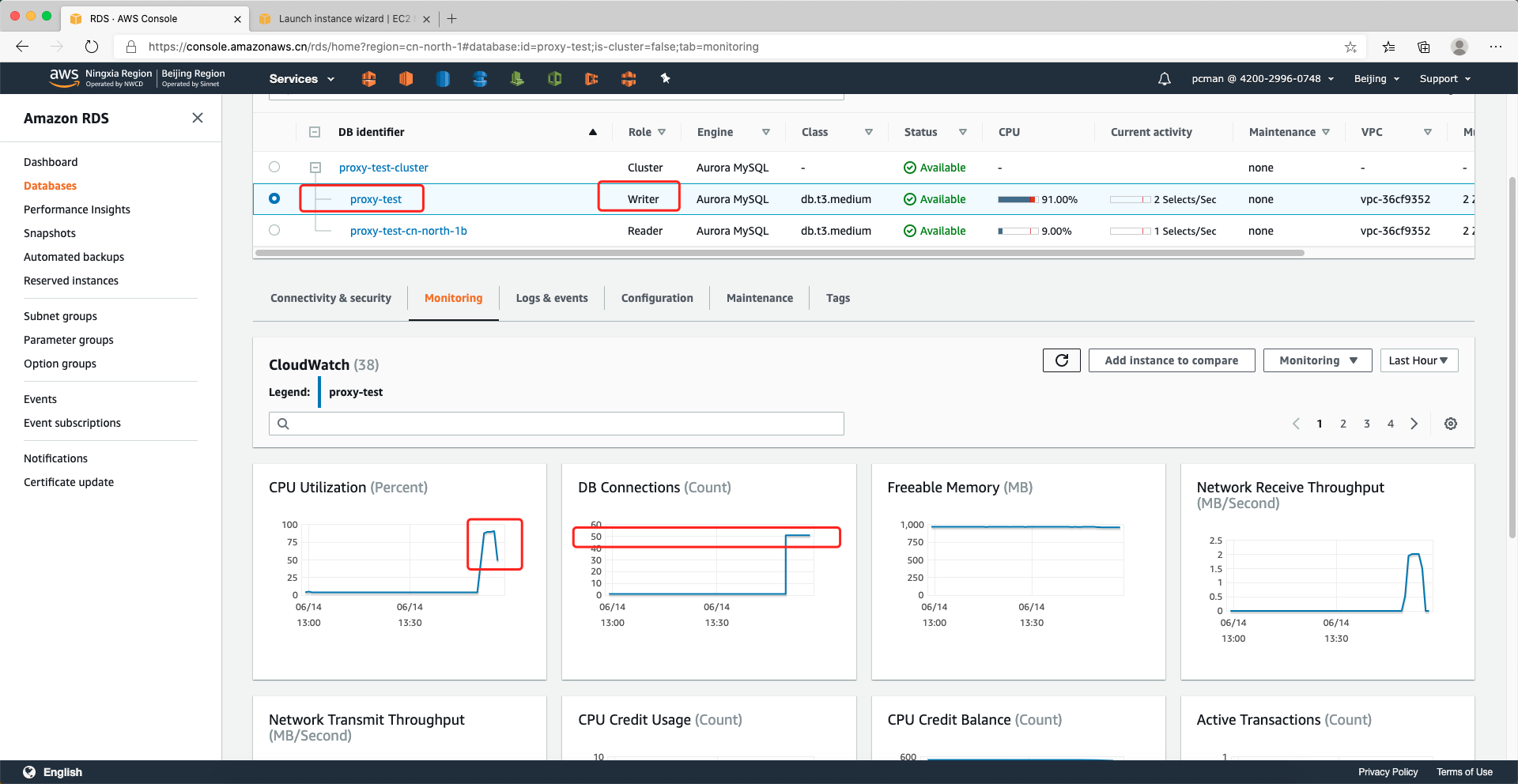Open the Services menu in navbar
1518x784 pixels.
point(301,79)
